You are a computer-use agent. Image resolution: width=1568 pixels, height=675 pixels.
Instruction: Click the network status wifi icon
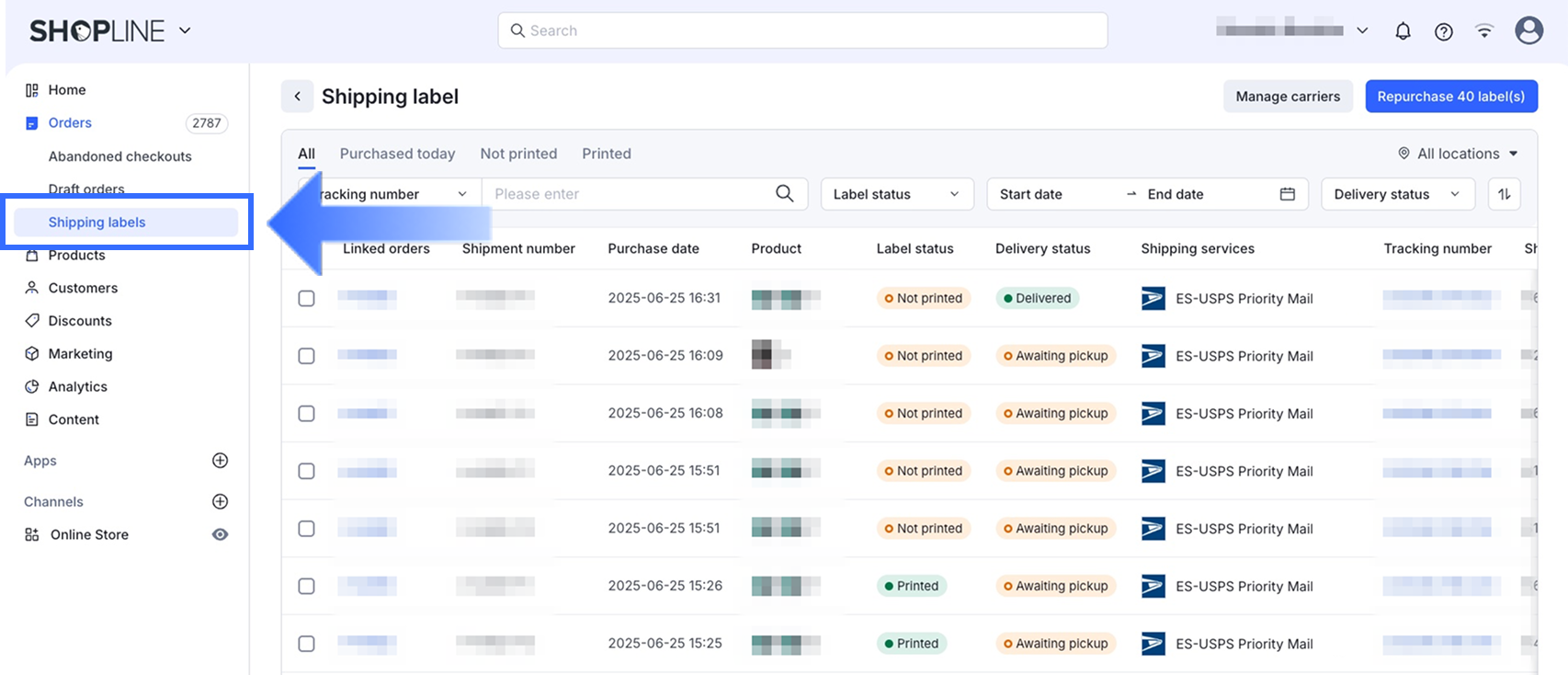1484,31
